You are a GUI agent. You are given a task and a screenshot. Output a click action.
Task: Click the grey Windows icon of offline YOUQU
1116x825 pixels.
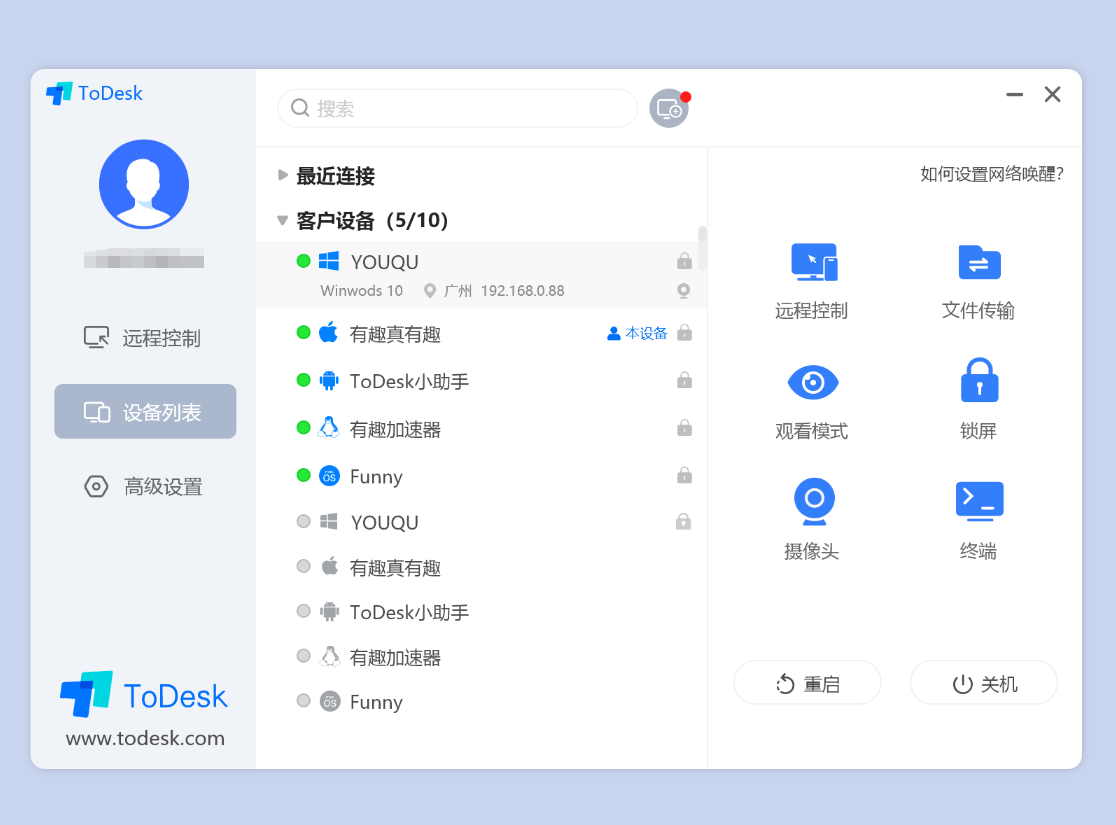click(x=329, y=522)
